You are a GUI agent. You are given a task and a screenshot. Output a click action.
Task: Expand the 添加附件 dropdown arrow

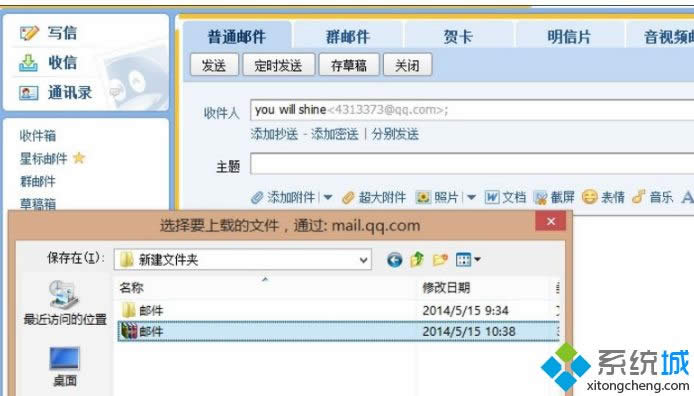coord(328,197)
